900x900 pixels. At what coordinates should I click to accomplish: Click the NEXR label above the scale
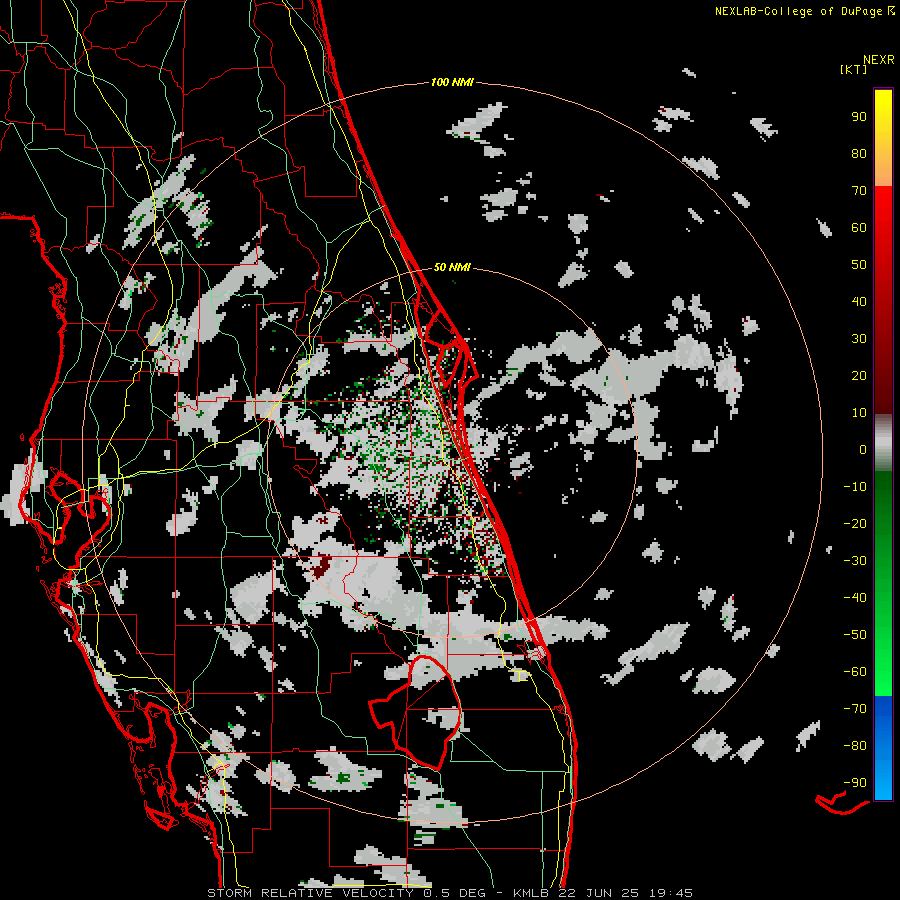click(879, 60)
